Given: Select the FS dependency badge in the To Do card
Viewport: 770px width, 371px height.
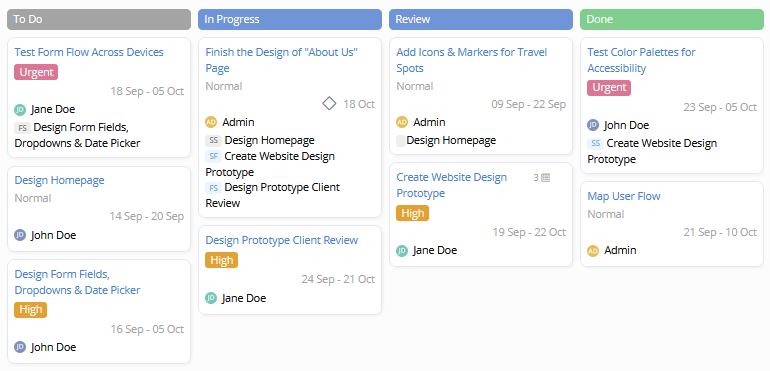Looking at the screenshot, I should [22, 128].
